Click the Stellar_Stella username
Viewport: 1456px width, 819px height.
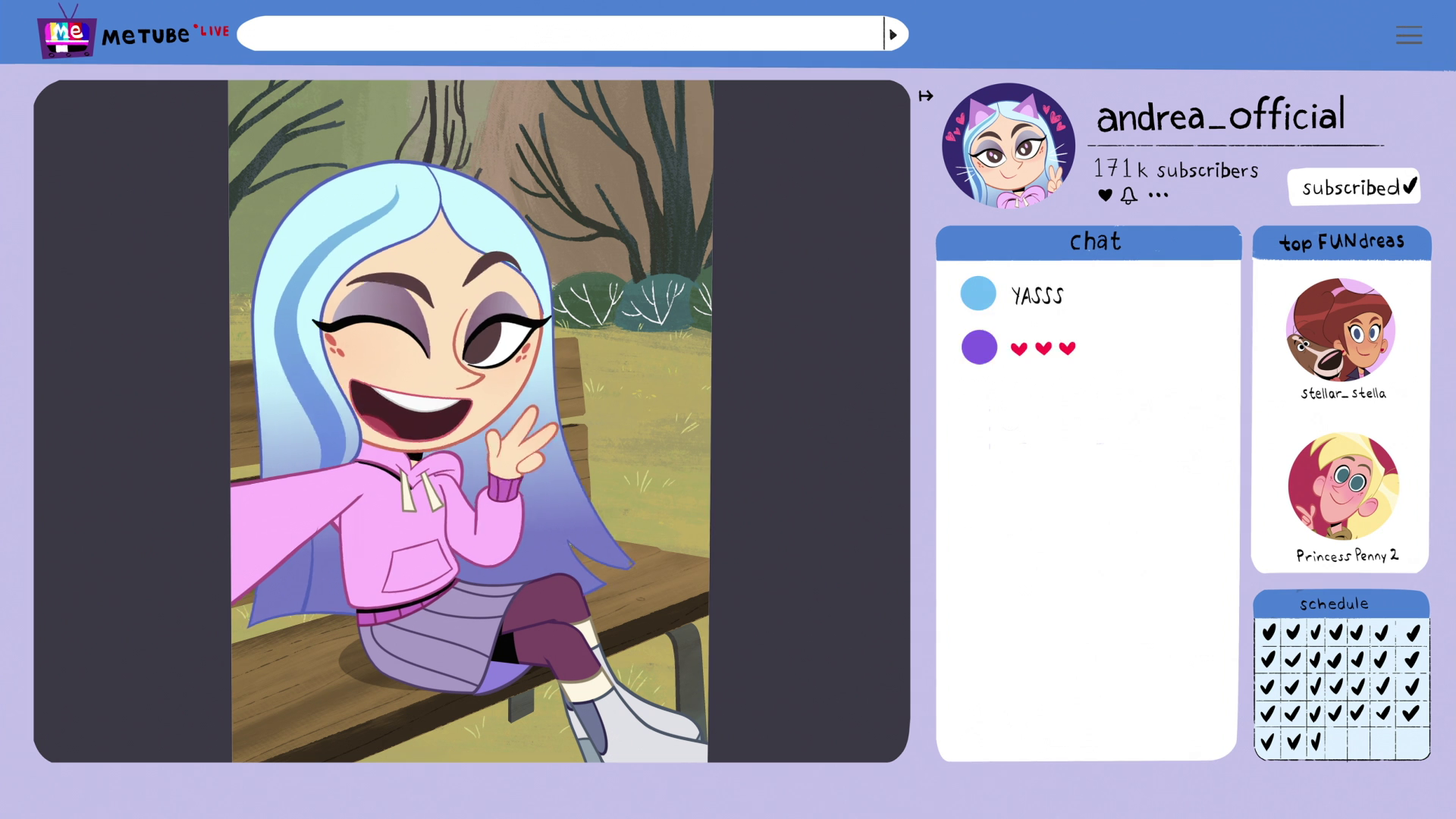click(1343, 393)
